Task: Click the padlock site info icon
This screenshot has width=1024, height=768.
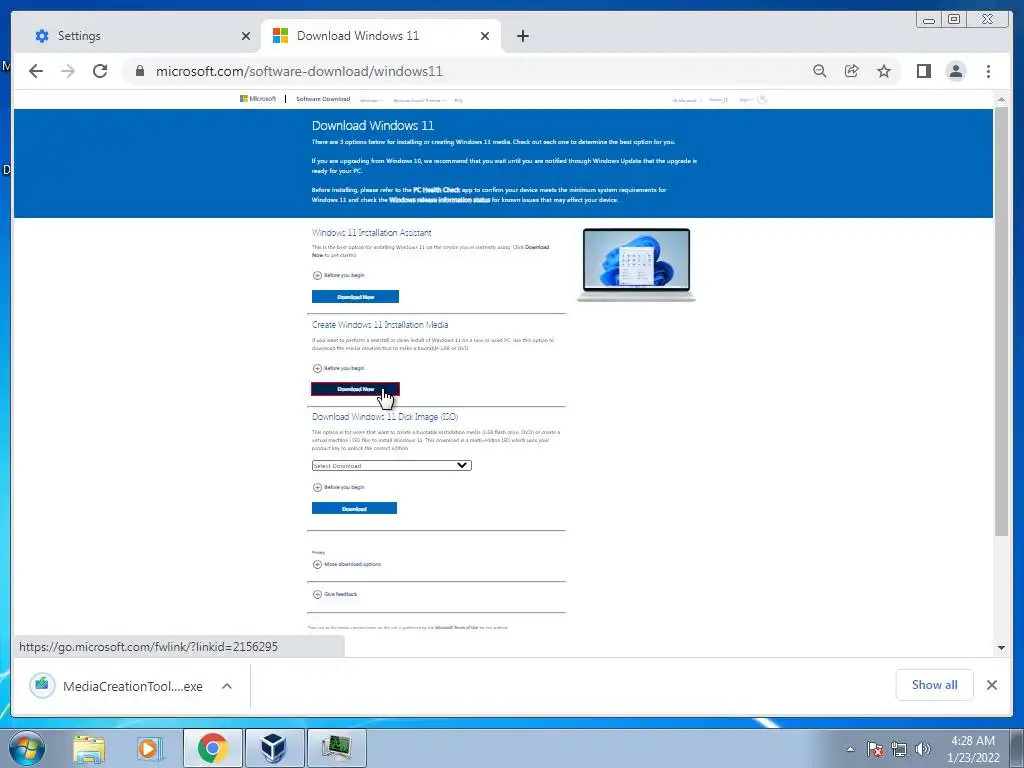Action: coord(140,71)
